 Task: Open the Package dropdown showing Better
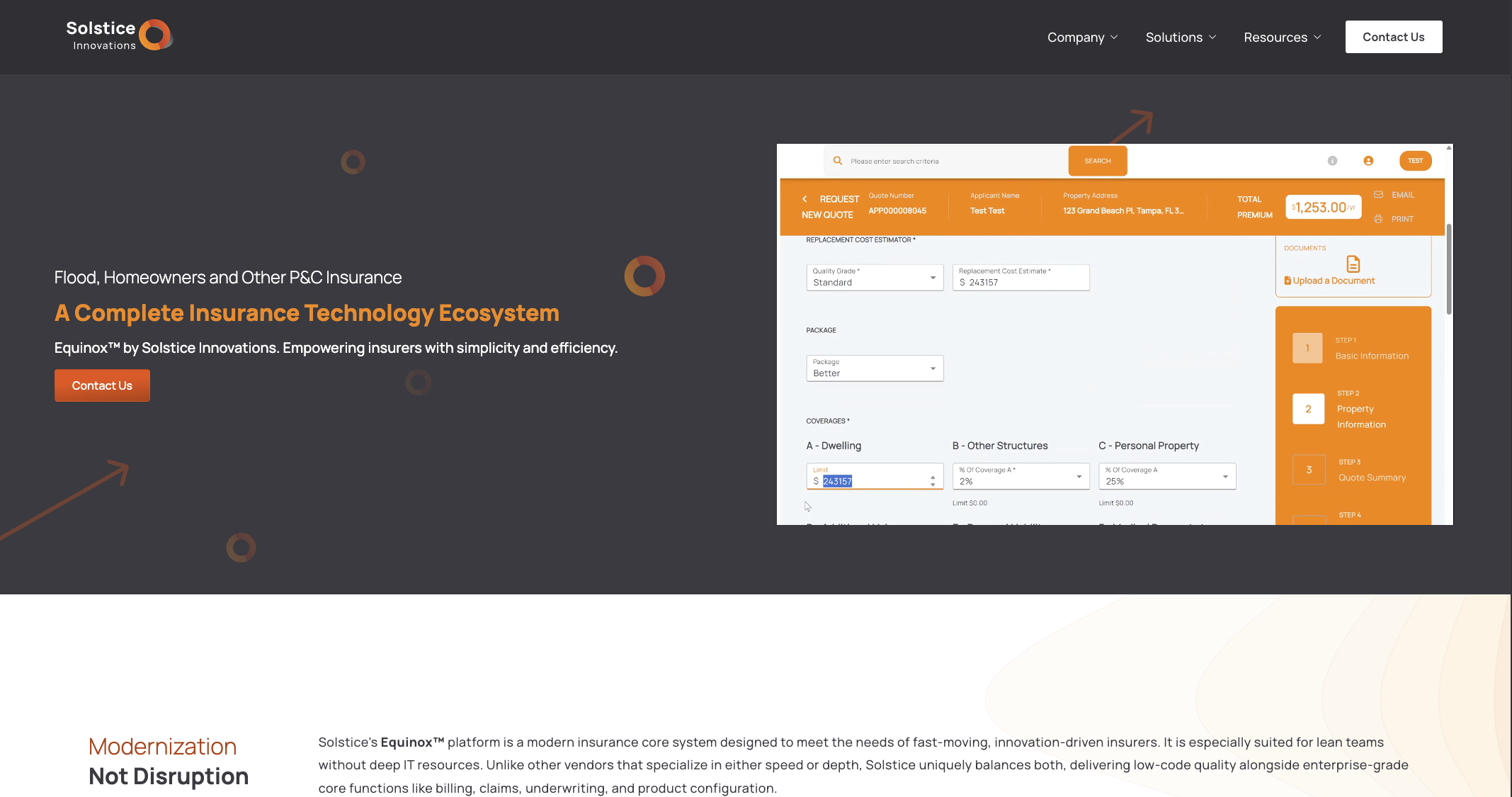875,368
